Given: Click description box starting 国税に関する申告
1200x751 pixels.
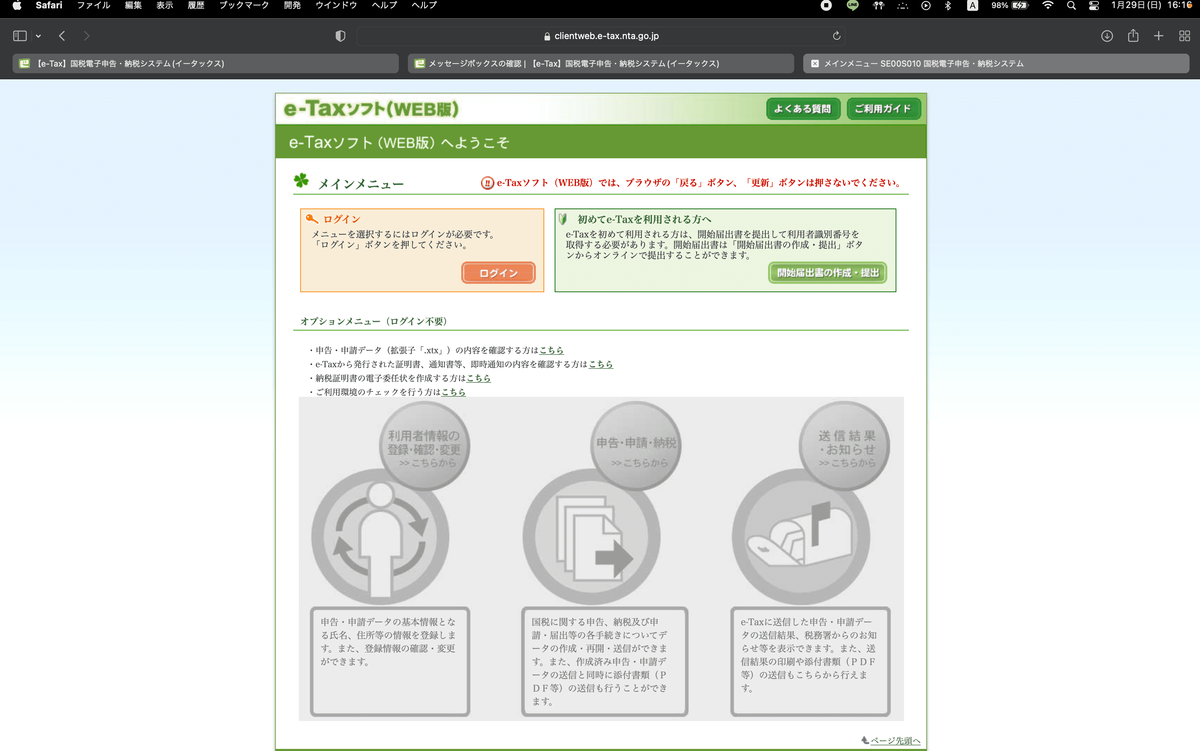Looking at the screenshot, I should click(606, 661).
